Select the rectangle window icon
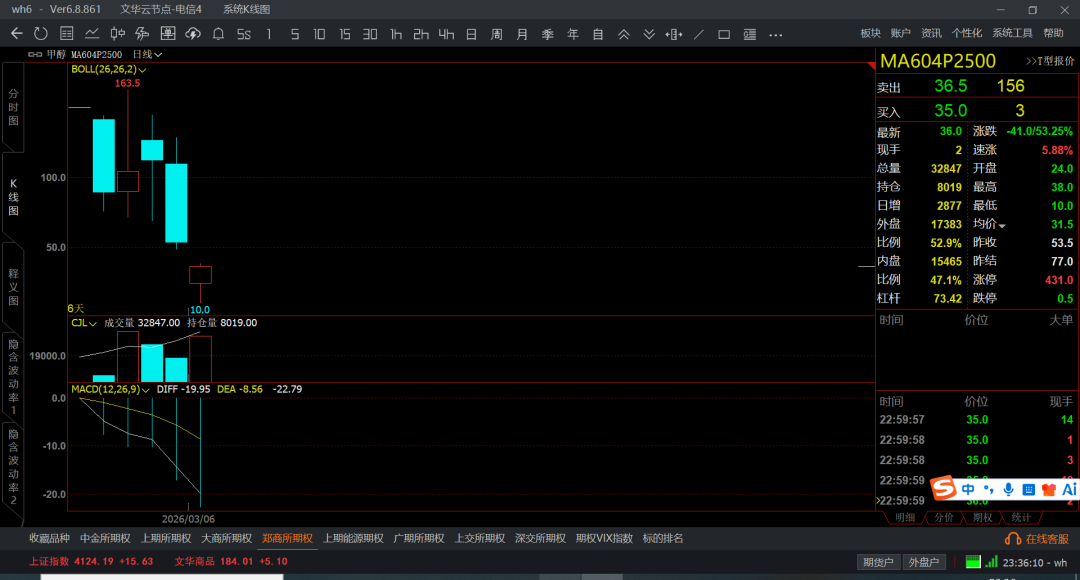This screenshot has height=580, width=1080. [724, 34]
